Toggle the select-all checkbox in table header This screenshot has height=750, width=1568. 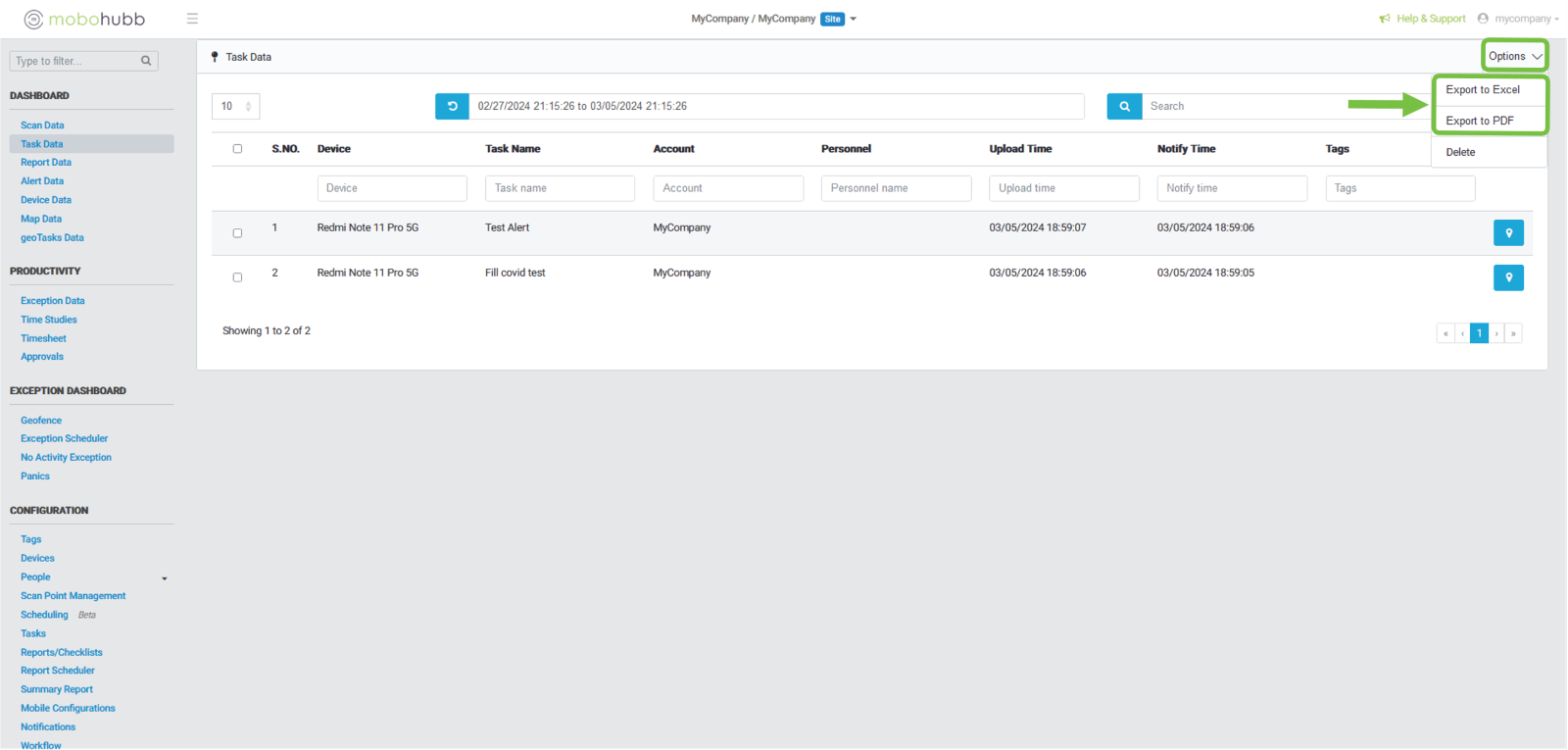(237, 149)
